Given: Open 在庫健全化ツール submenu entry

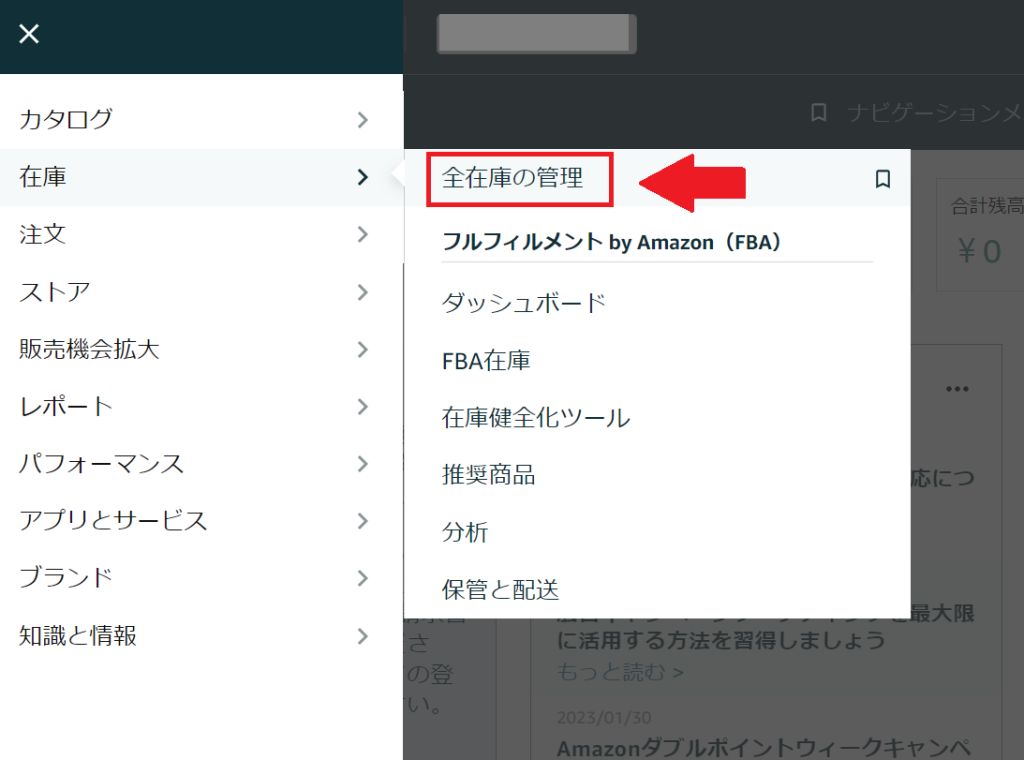Looking at the screenshot, I should point(536,418).
